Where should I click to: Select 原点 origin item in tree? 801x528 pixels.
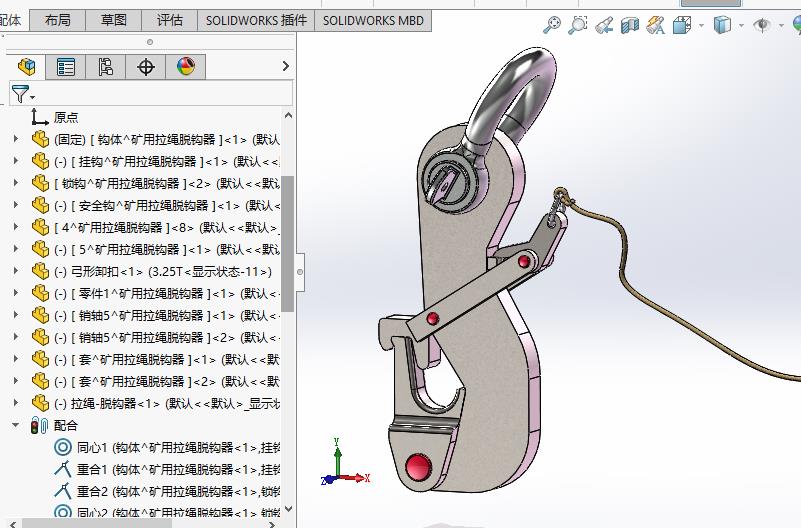pyautogui.click(x=66, y=117)
